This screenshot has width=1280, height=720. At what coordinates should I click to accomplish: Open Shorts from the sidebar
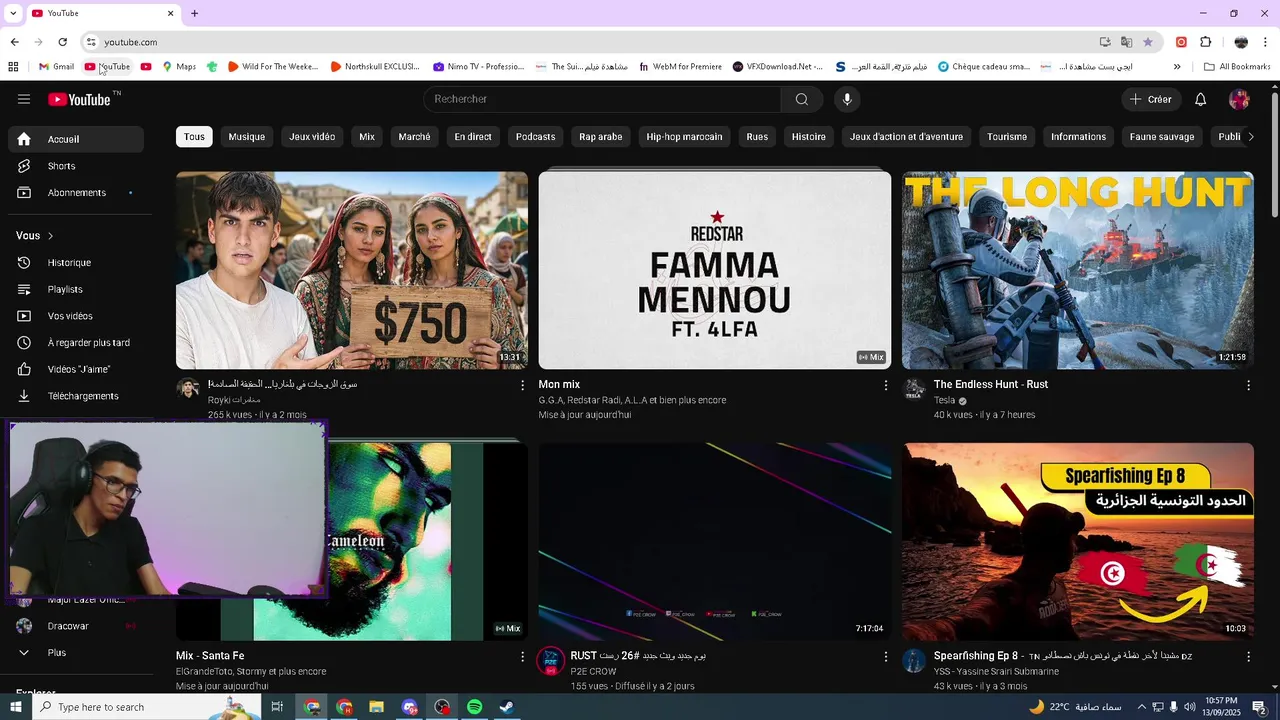coord(76,166)
